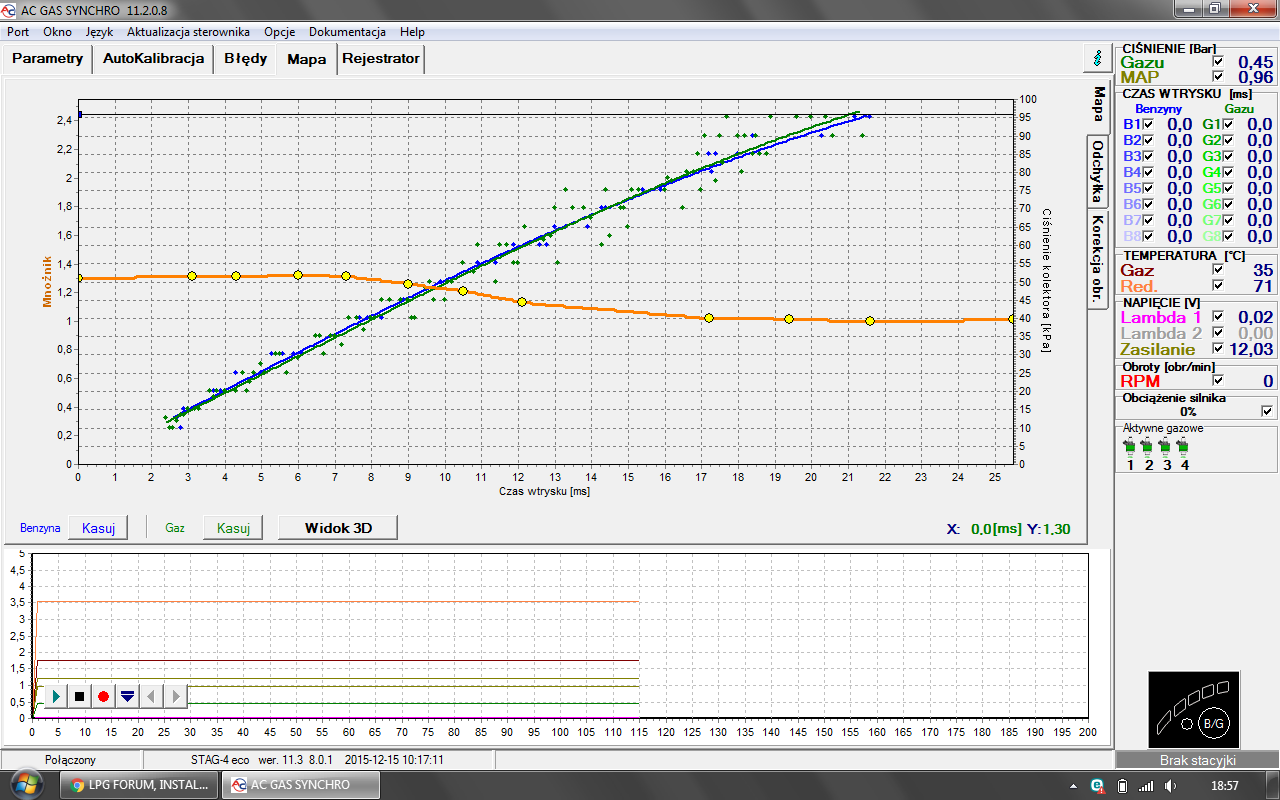Open the ESET antivirus tray icon
1280x800 pixels.
point(1097,785)
